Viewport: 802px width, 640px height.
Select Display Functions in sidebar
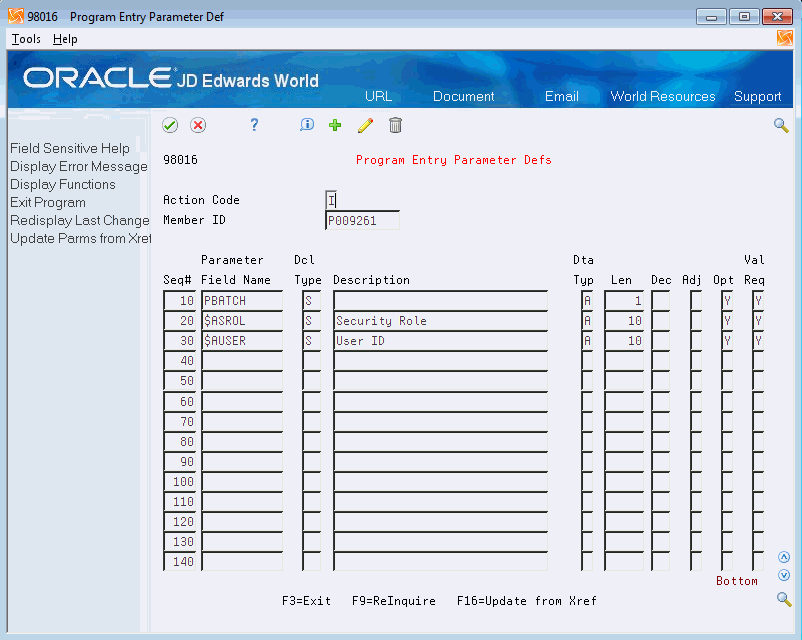pos(63,184)
